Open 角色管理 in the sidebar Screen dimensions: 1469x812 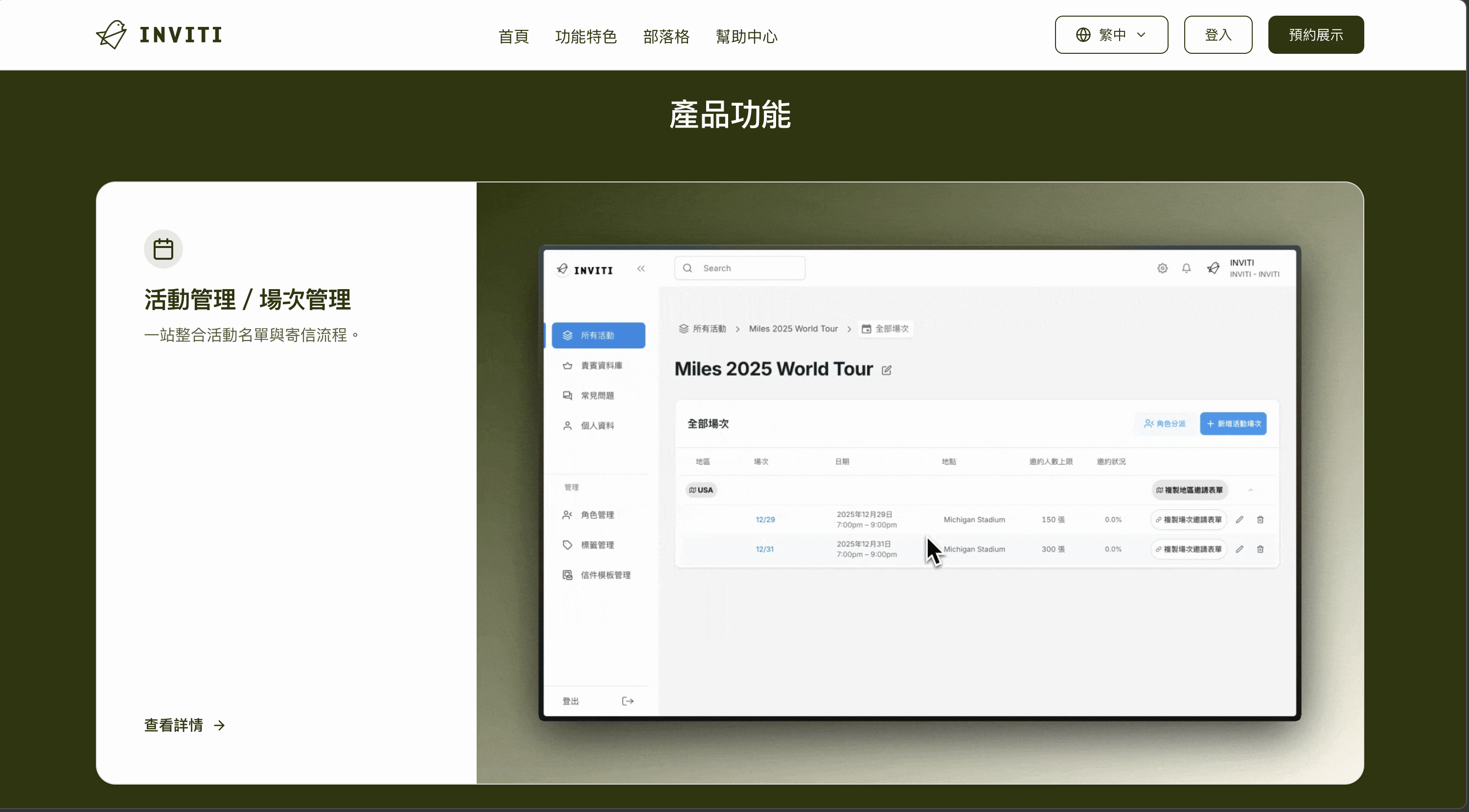(598, 515)
